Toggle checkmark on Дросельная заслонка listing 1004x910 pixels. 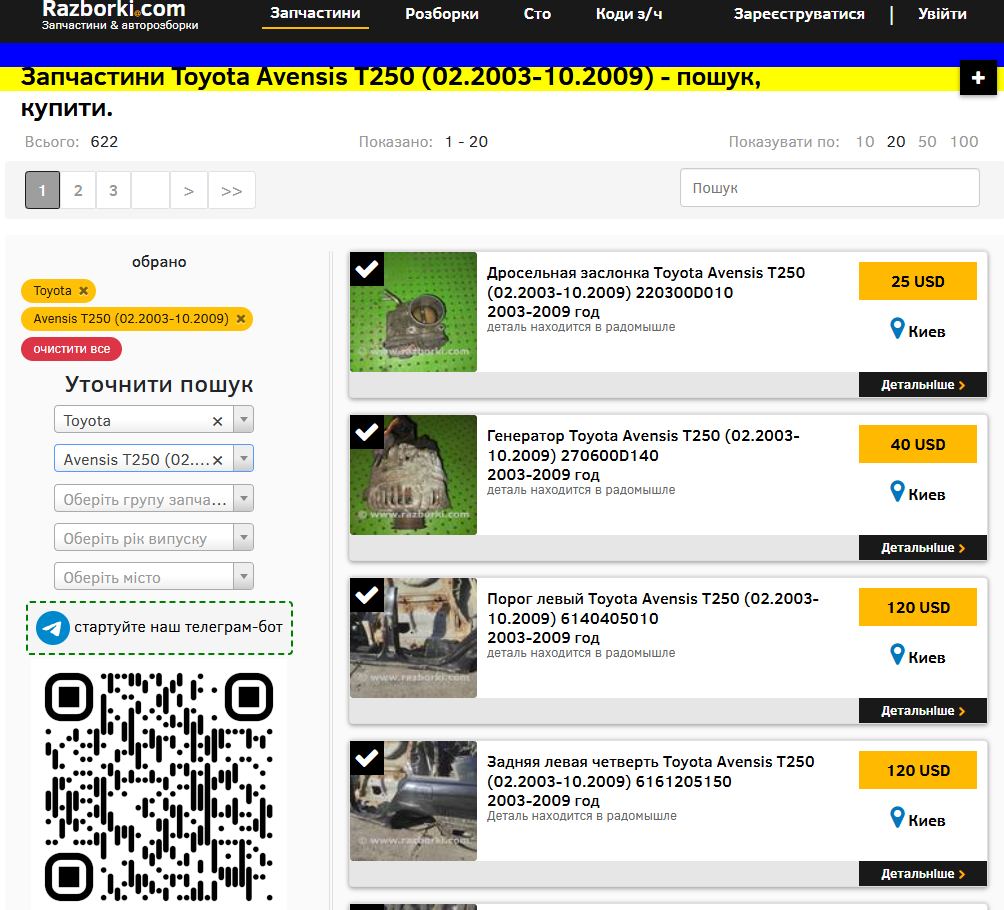point(367,269)
